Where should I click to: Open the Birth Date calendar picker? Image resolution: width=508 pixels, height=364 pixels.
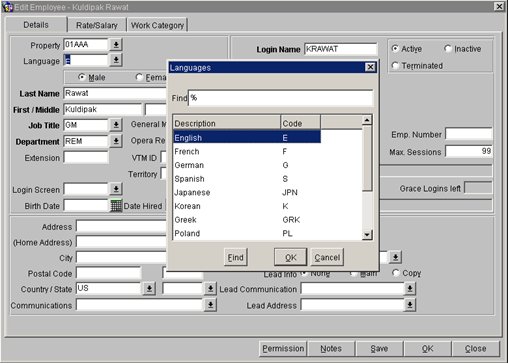pyautogui.click(x=116, y=205)
